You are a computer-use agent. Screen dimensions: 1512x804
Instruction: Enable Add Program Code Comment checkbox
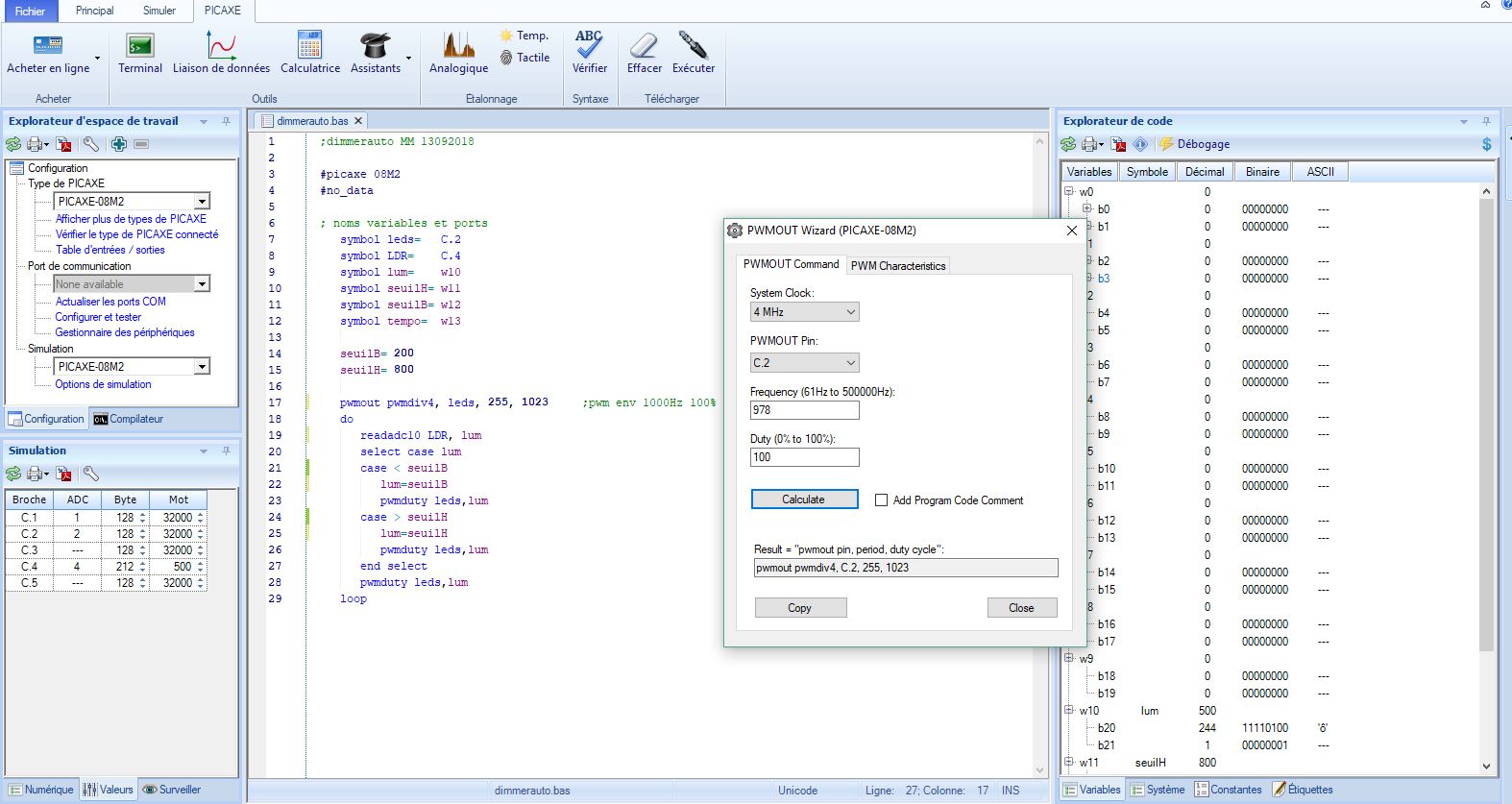(881, 499)
